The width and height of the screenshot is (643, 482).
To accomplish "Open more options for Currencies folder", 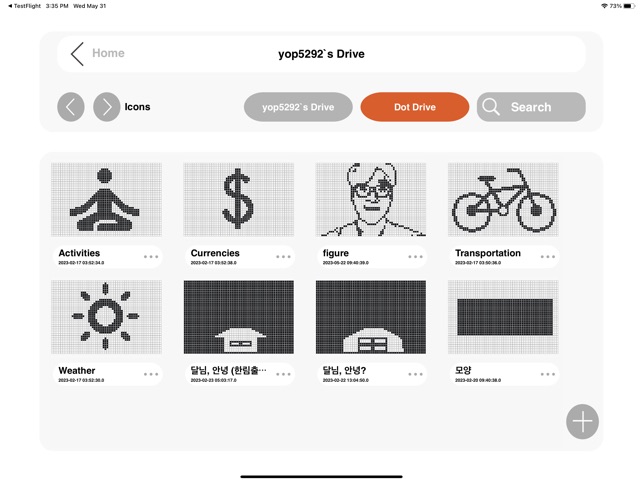I will tap(283, 257).
